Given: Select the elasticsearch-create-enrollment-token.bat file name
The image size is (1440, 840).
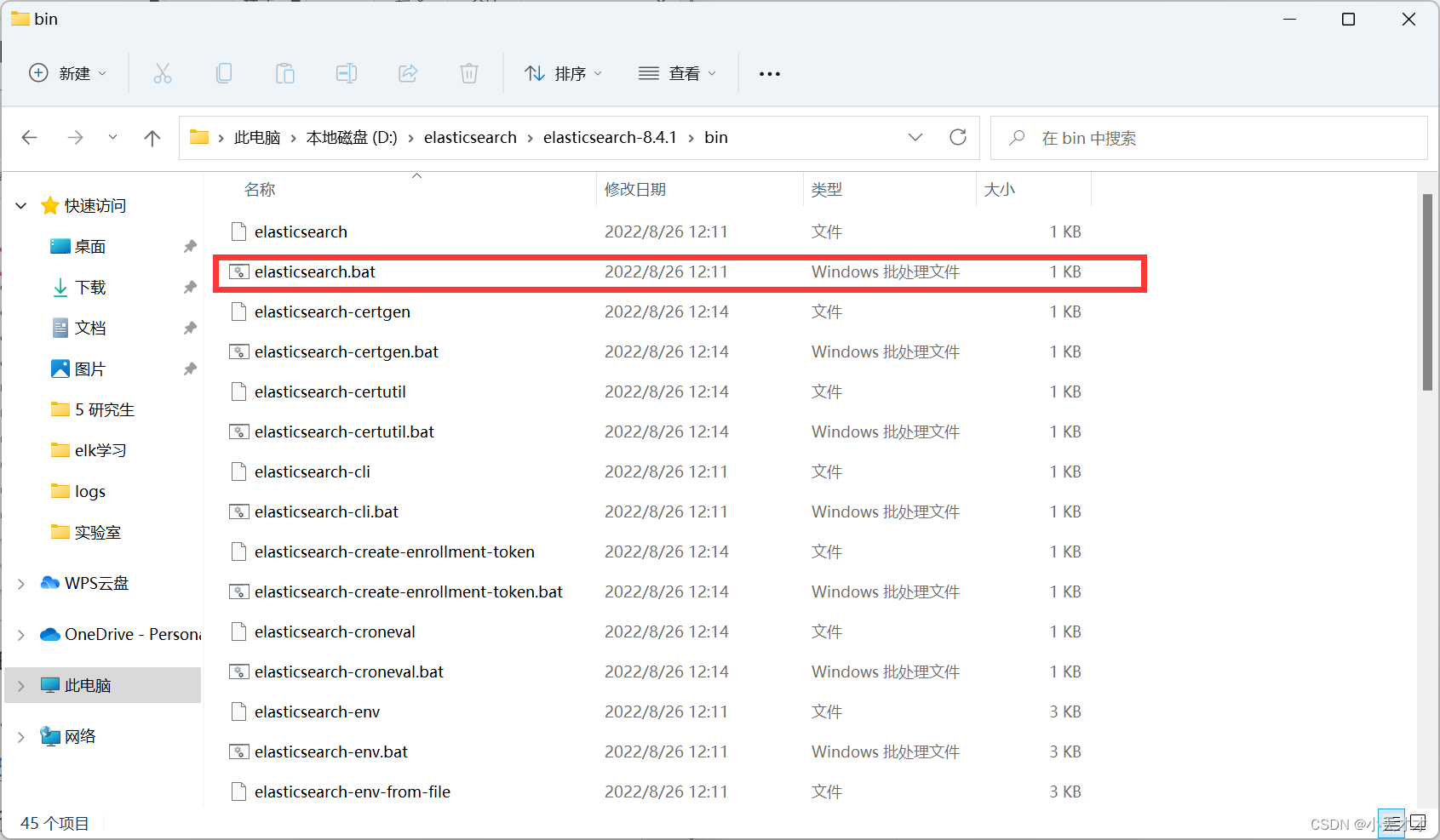Looking at the screenshot, I should pos(409,591).
